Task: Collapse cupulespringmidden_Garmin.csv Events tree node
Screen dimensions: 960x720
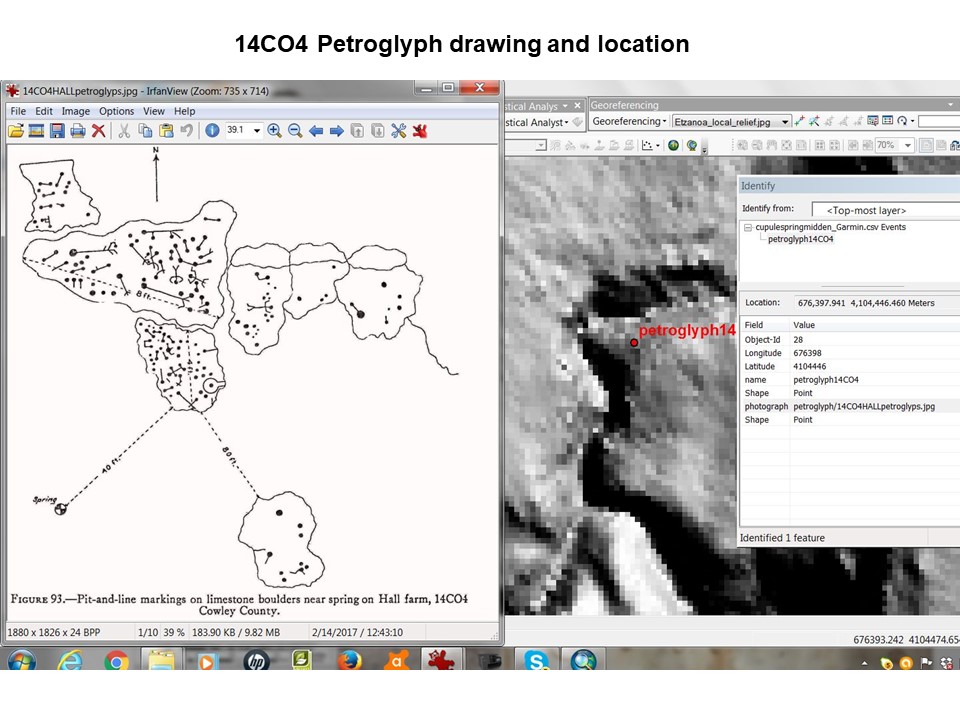Action: pyautogui.click(x=748, y=228)
